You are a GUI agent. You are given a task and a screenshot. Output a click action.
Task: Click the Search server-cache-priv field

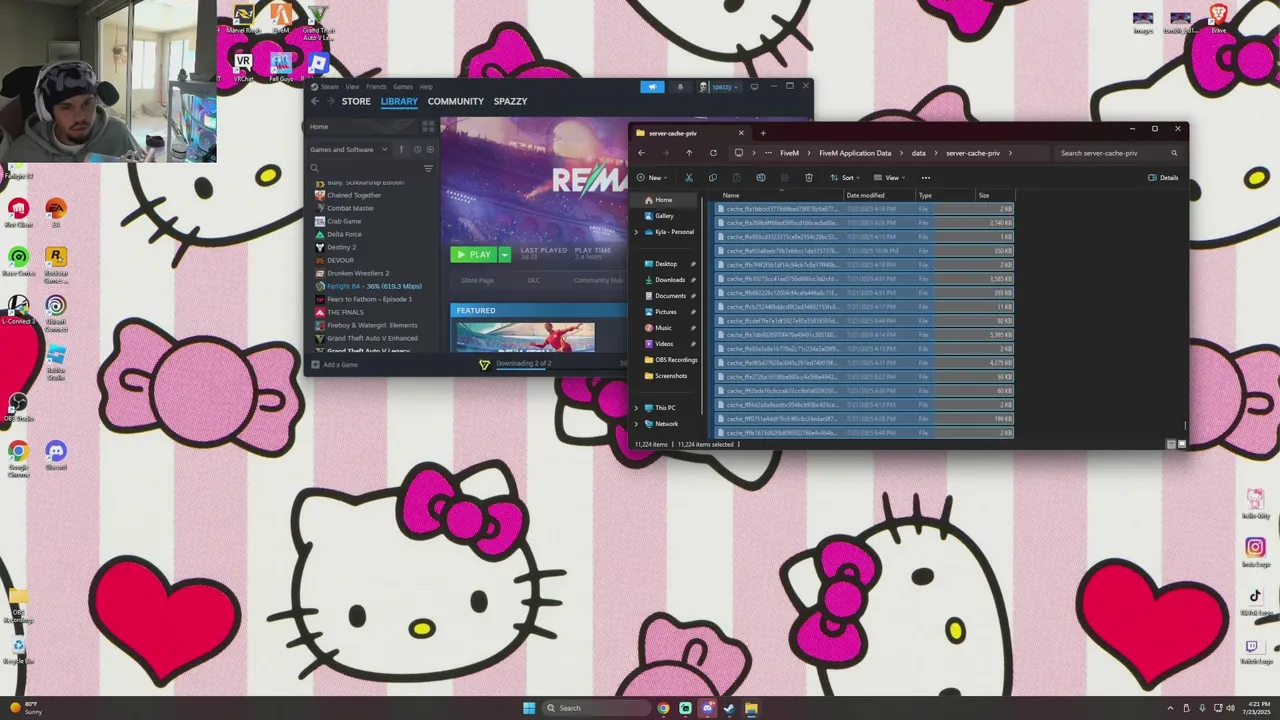tap(1118, 153)
